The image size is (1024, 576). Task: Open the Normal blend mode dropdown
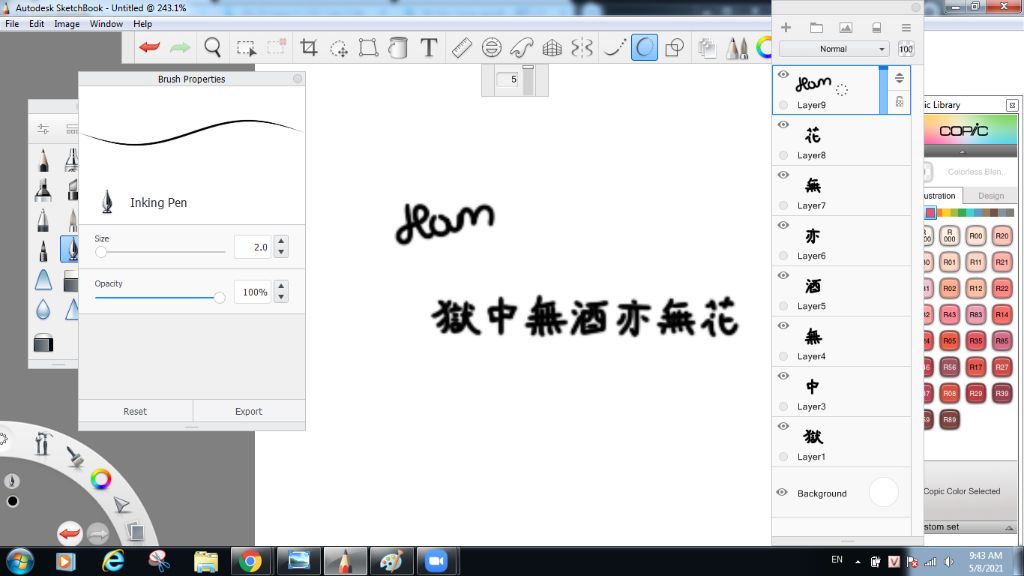tap(834, 49)
